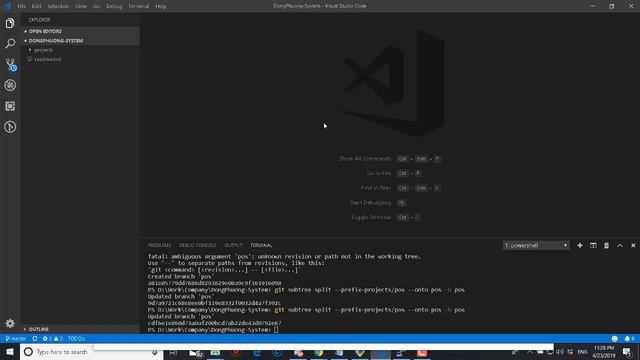Open the Terminal menu

(139, 6)
